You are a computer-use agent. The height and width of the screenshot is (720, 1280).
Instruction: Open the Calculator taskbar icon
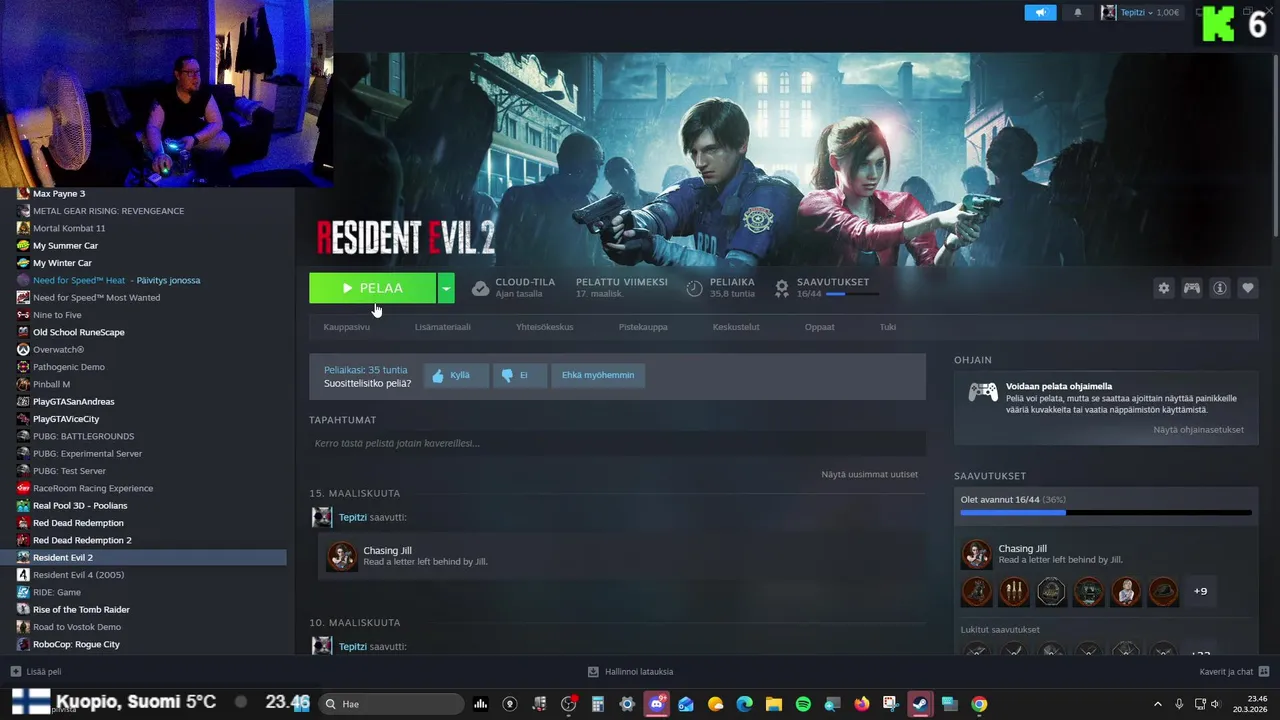598,704
